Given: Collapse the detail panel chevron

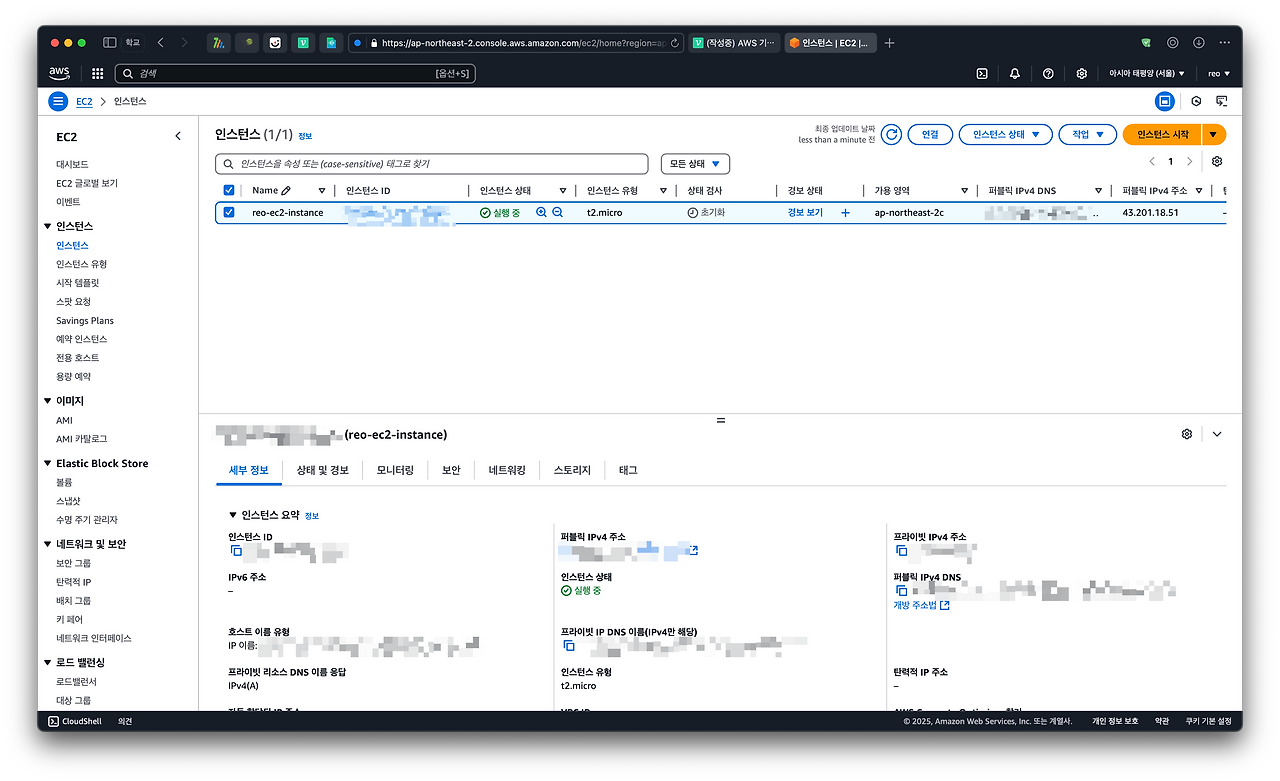Looking at the screenshot, I should pos(1217,434).
